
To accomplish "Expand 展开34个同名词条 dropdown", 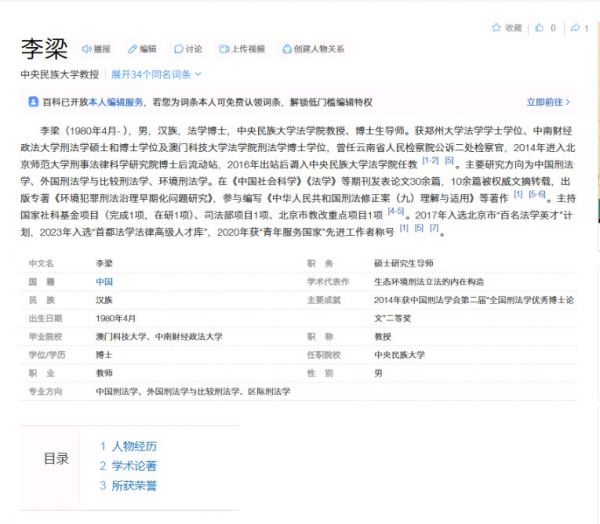I will [156, 74].
